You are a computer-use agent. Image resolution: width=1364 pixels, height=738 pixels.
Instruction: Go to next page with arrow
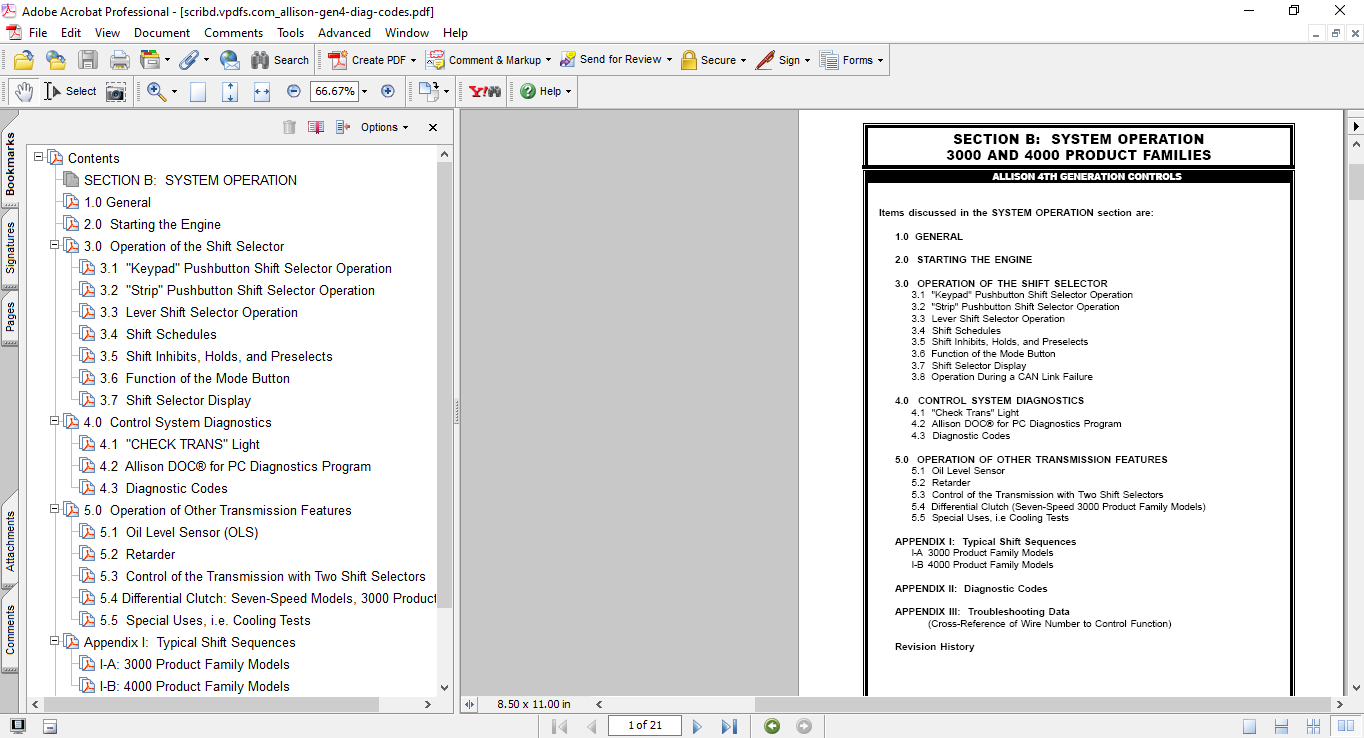(x=698, y=726)
